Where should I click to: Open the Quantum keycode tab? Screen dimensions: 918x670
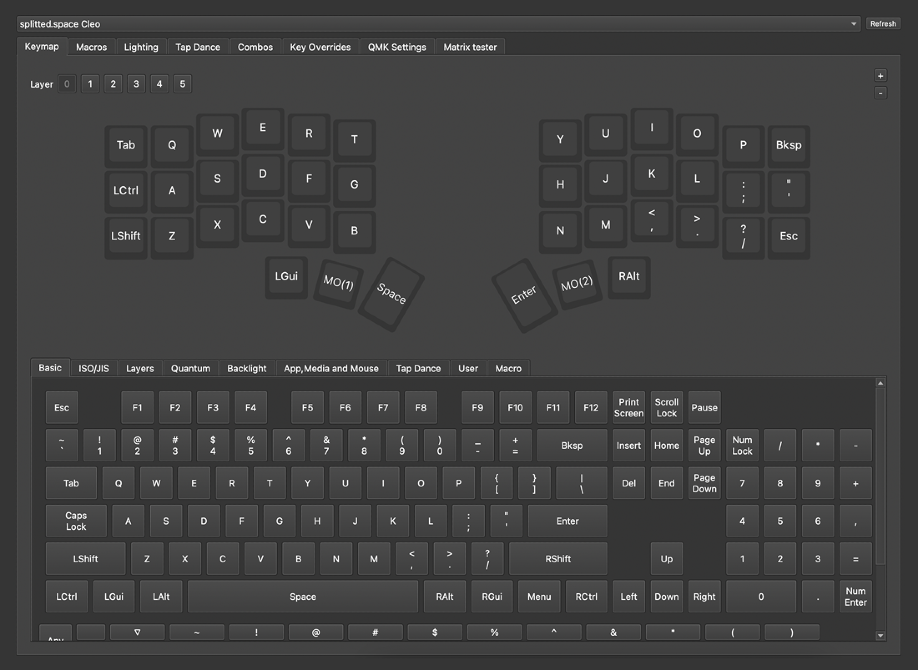pyautogui.click(x=190, y=368)
